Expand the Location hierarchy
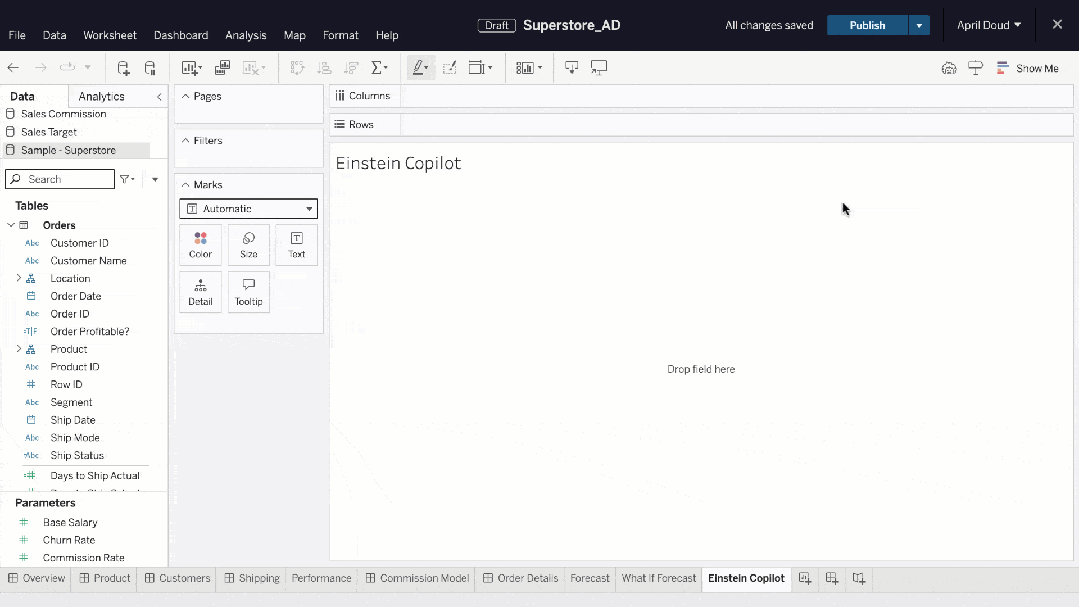Viewport: 1079px width, 607px height. (x=18, y=278)
